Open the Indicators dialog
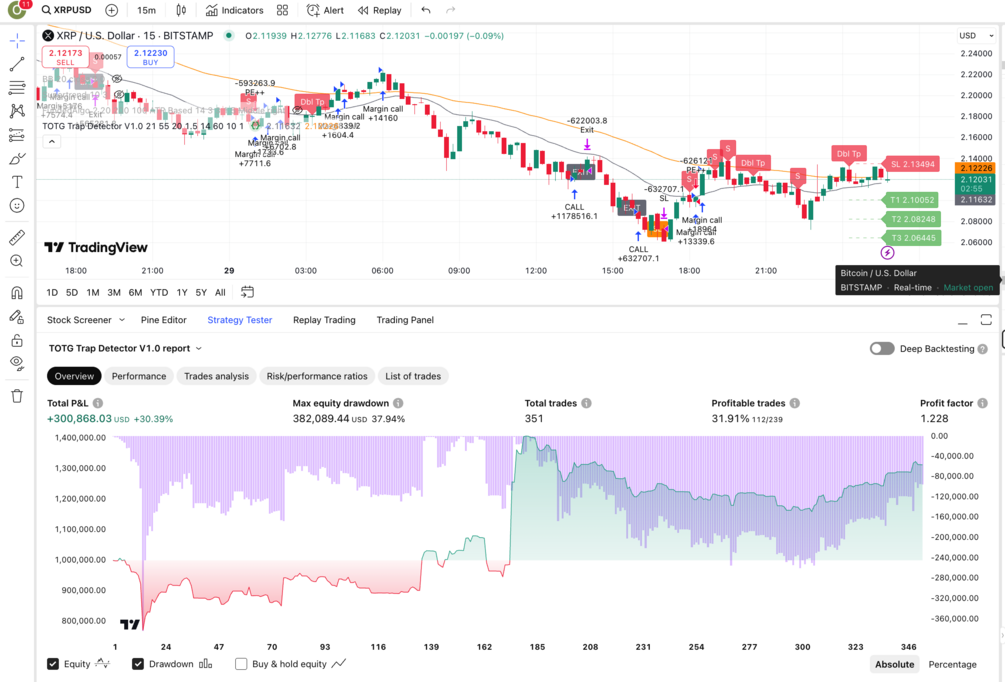Viewport: 1005px width, 682px height. pyautogui.click(x=235, y=10)
